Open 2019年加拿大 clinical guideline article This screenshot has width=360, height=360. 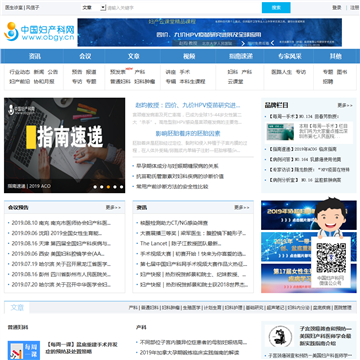pyautogui.click(x=191, y=352)
